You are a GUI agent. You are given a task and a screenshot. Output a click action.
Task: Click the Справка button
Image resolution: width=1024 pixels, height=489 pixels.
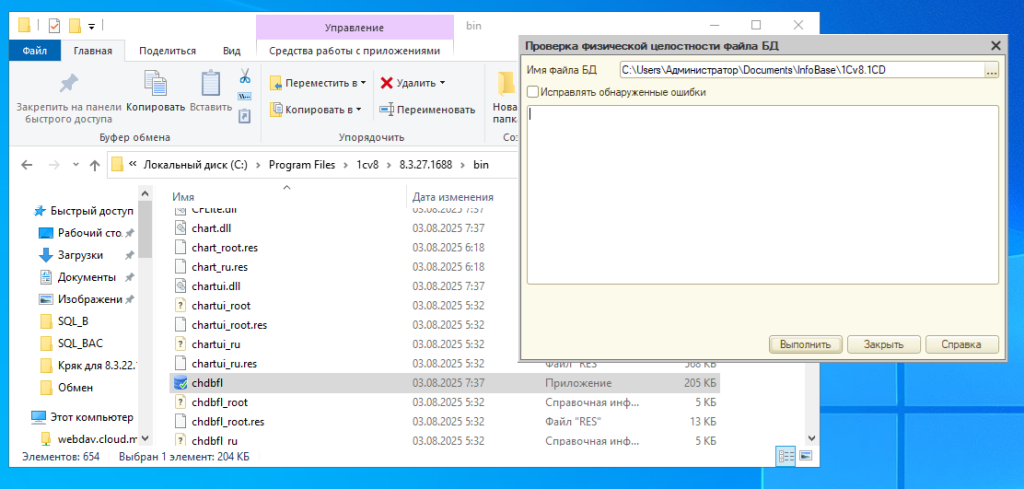coord(962,344)
